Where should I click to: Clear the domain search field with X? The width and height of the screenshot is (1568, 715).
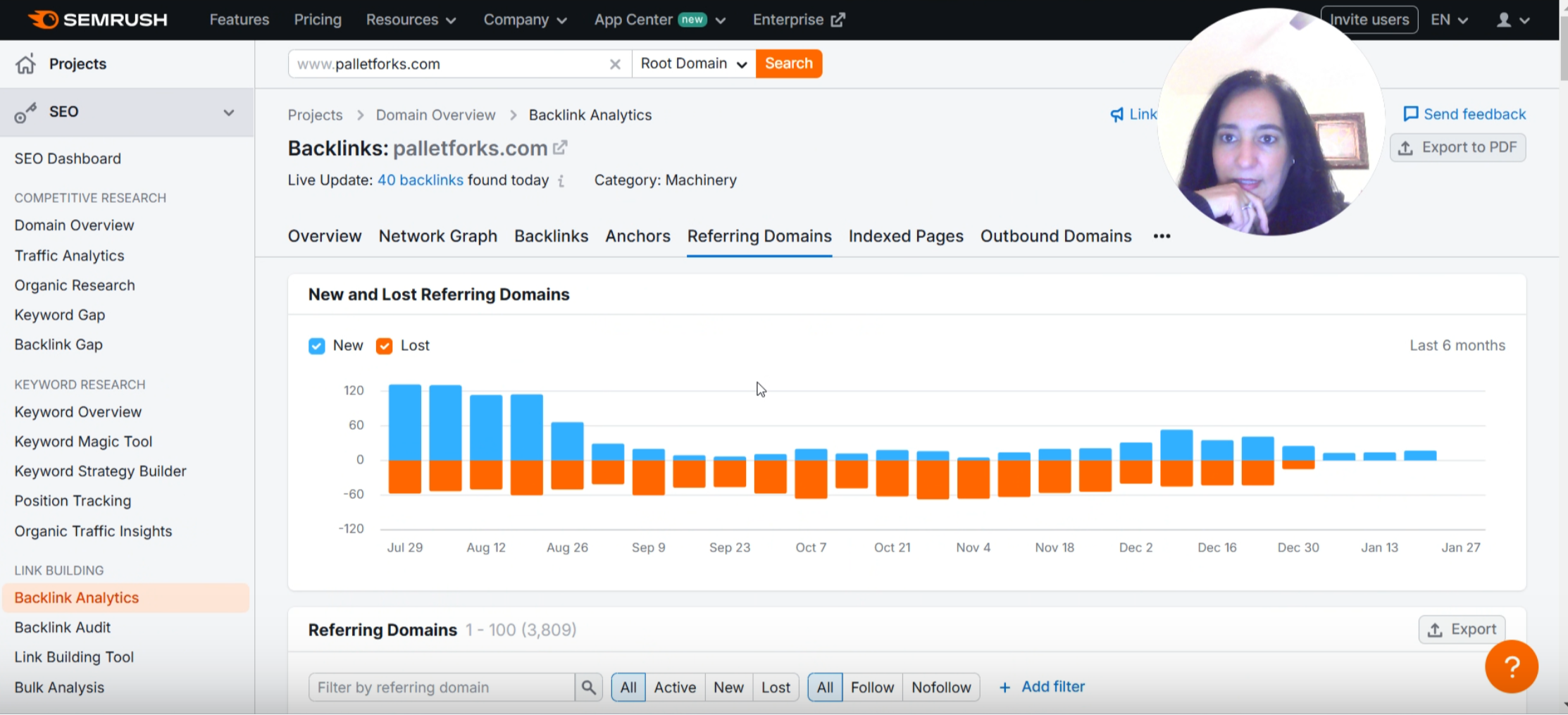tap(615, 64)
